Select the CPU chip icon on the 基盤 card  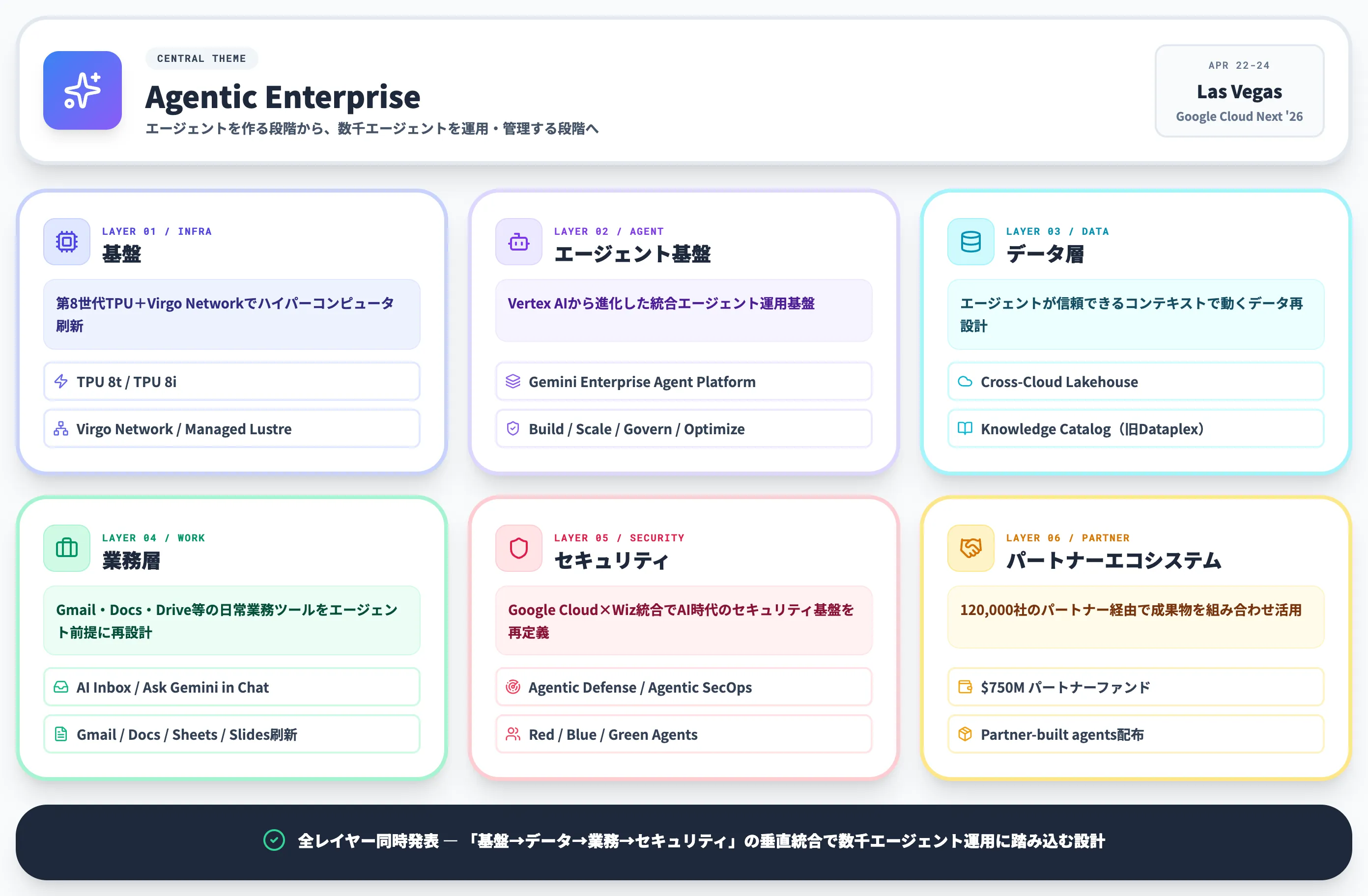tap(66, 242)
